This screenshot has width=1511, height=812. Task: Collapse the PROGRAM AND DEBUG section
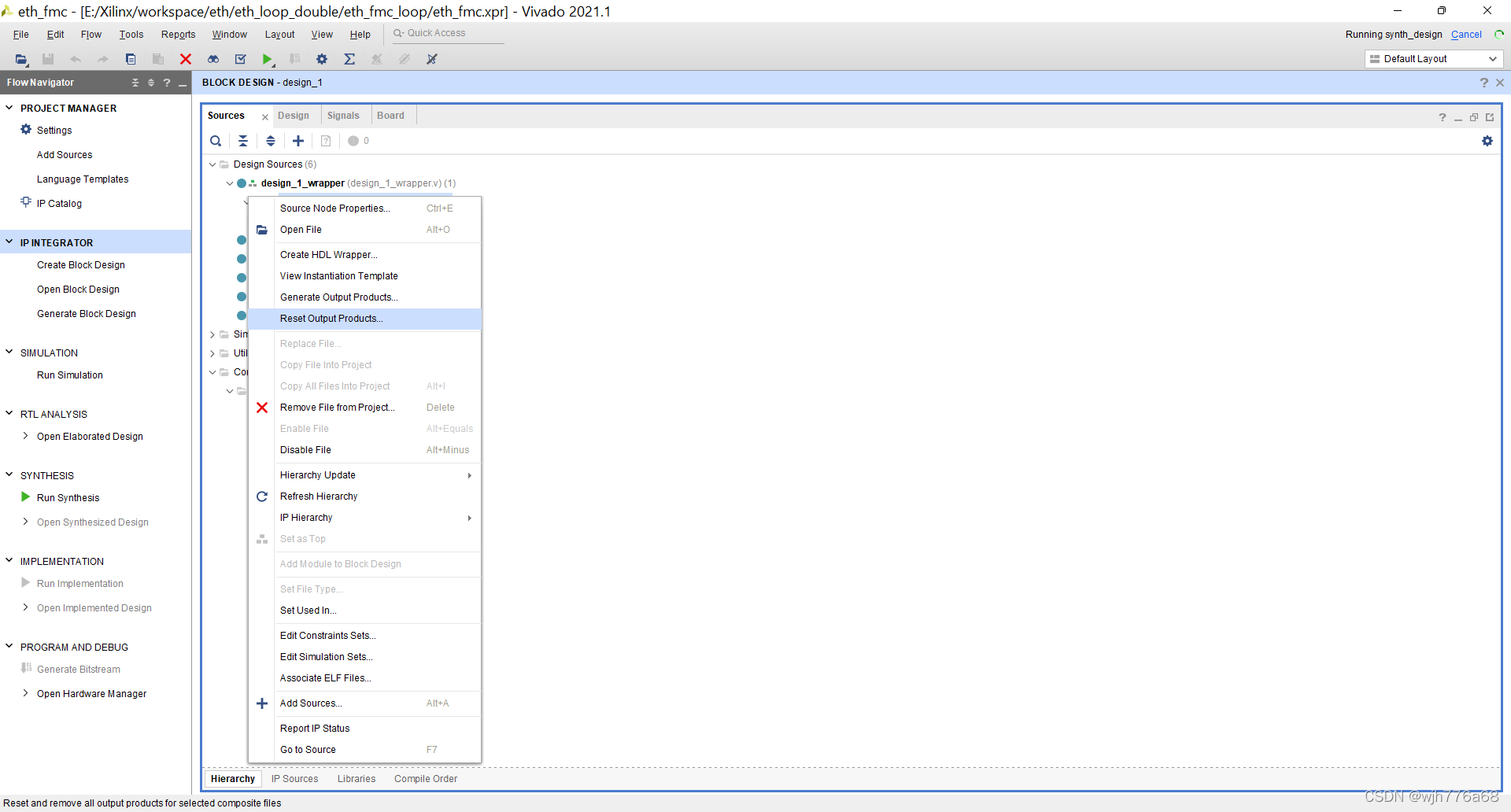(x=9, y=647)
